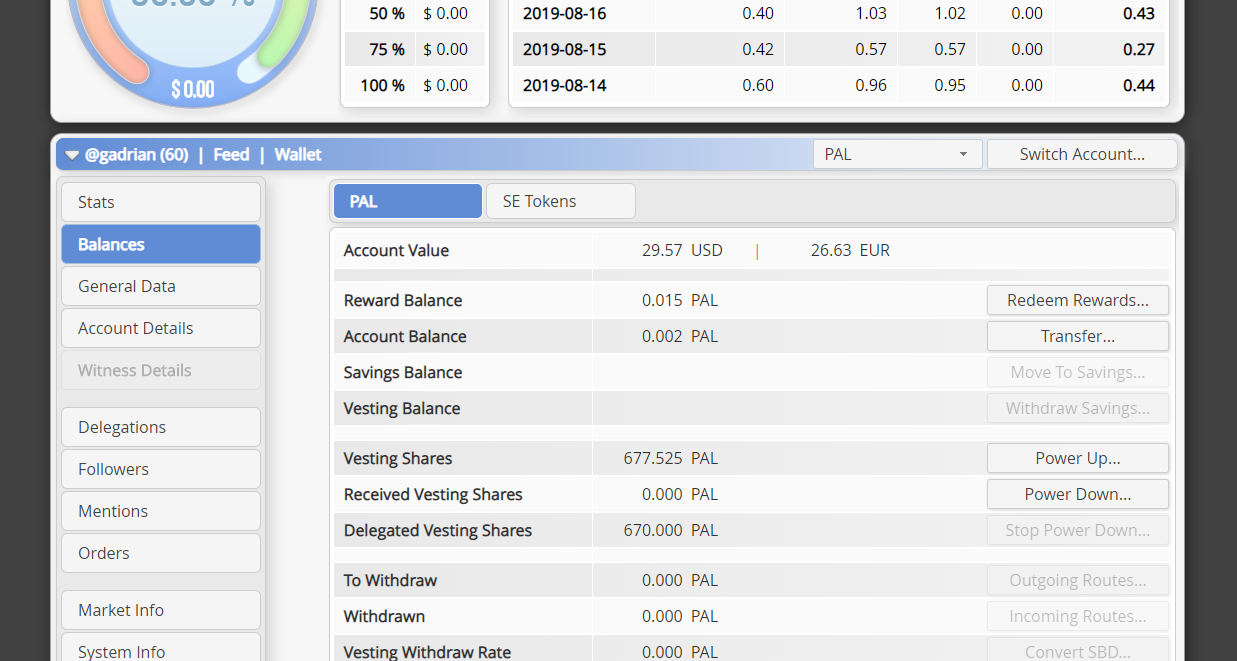This screenshot has width=1237, height=661.
Task: Click the Power Up button
Action: coord(1077,458)
